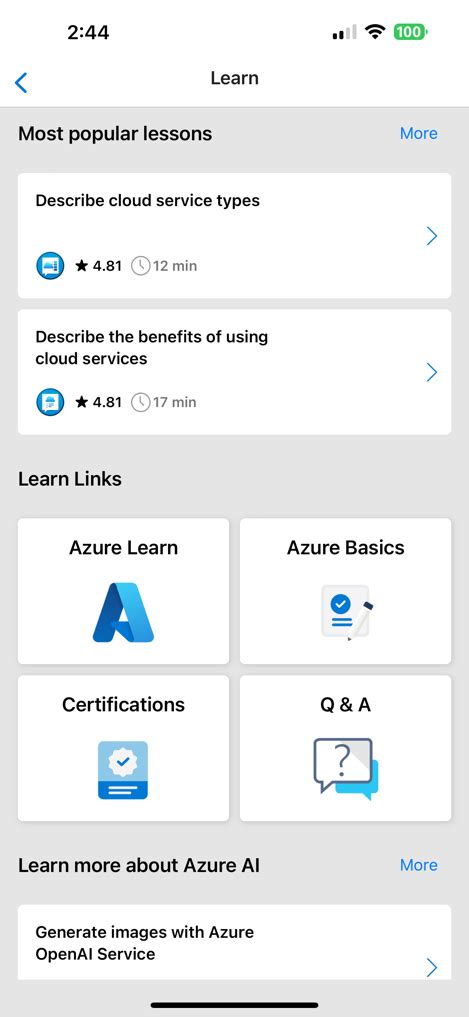
Task: Open chevron for Generate images with Azure OpenAI
Action: [x=431, y=967]
